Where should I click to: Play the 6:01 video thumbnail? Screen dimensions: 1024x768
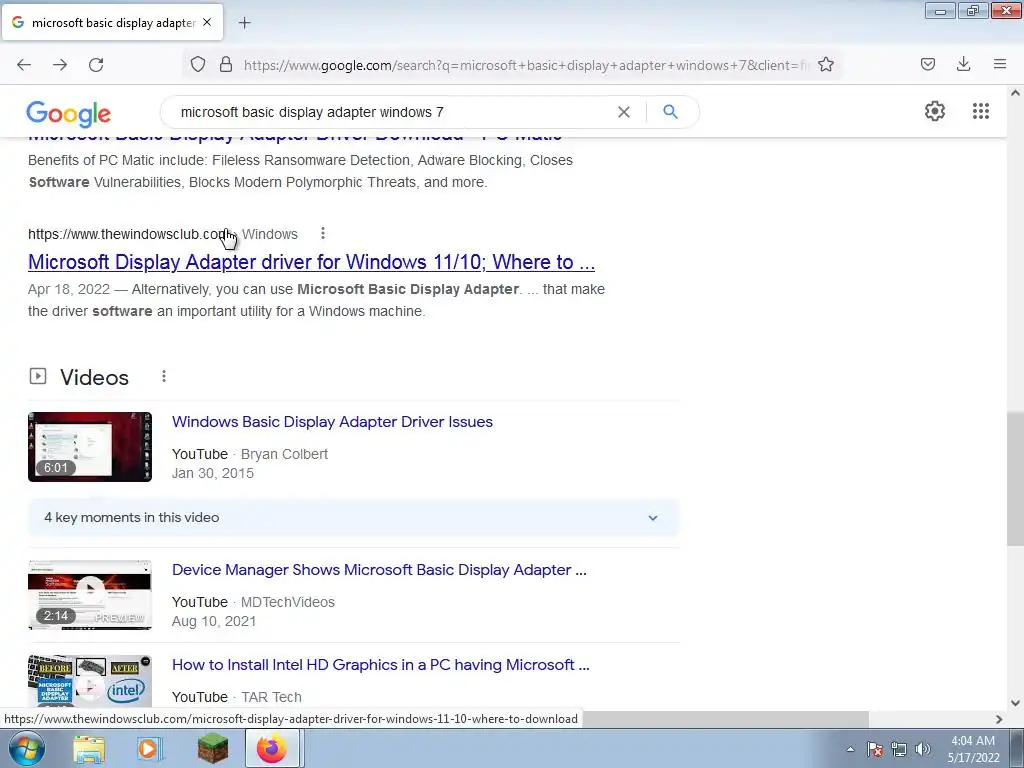tap(90, 447)
